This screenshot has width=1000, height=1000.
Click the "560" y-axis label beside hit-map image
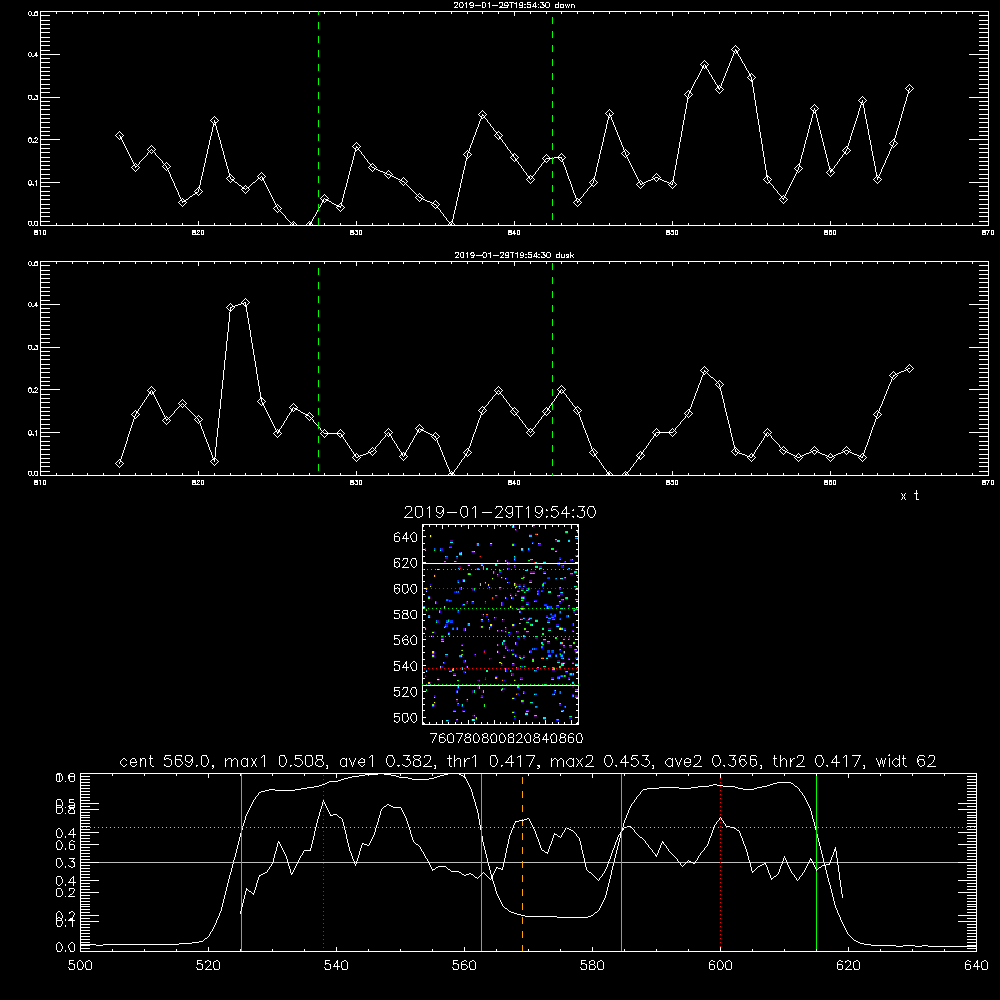[x=406, y=640]
